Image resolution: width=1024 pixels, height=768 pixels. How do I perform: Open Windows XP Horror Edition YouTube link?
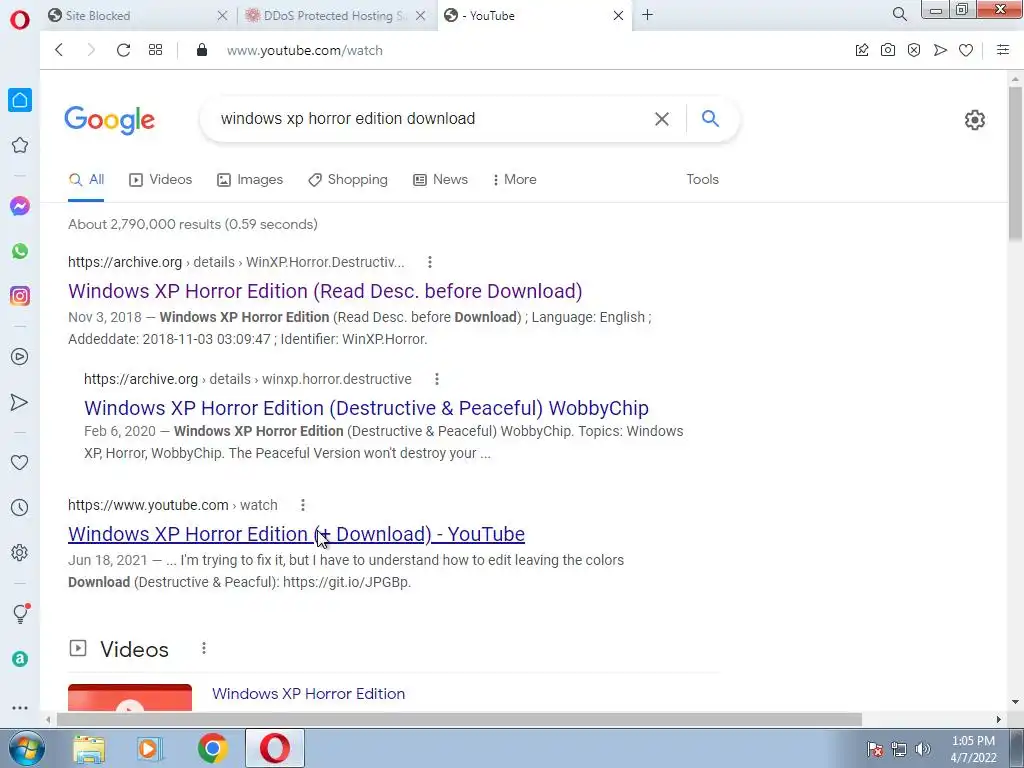(296, 534)
